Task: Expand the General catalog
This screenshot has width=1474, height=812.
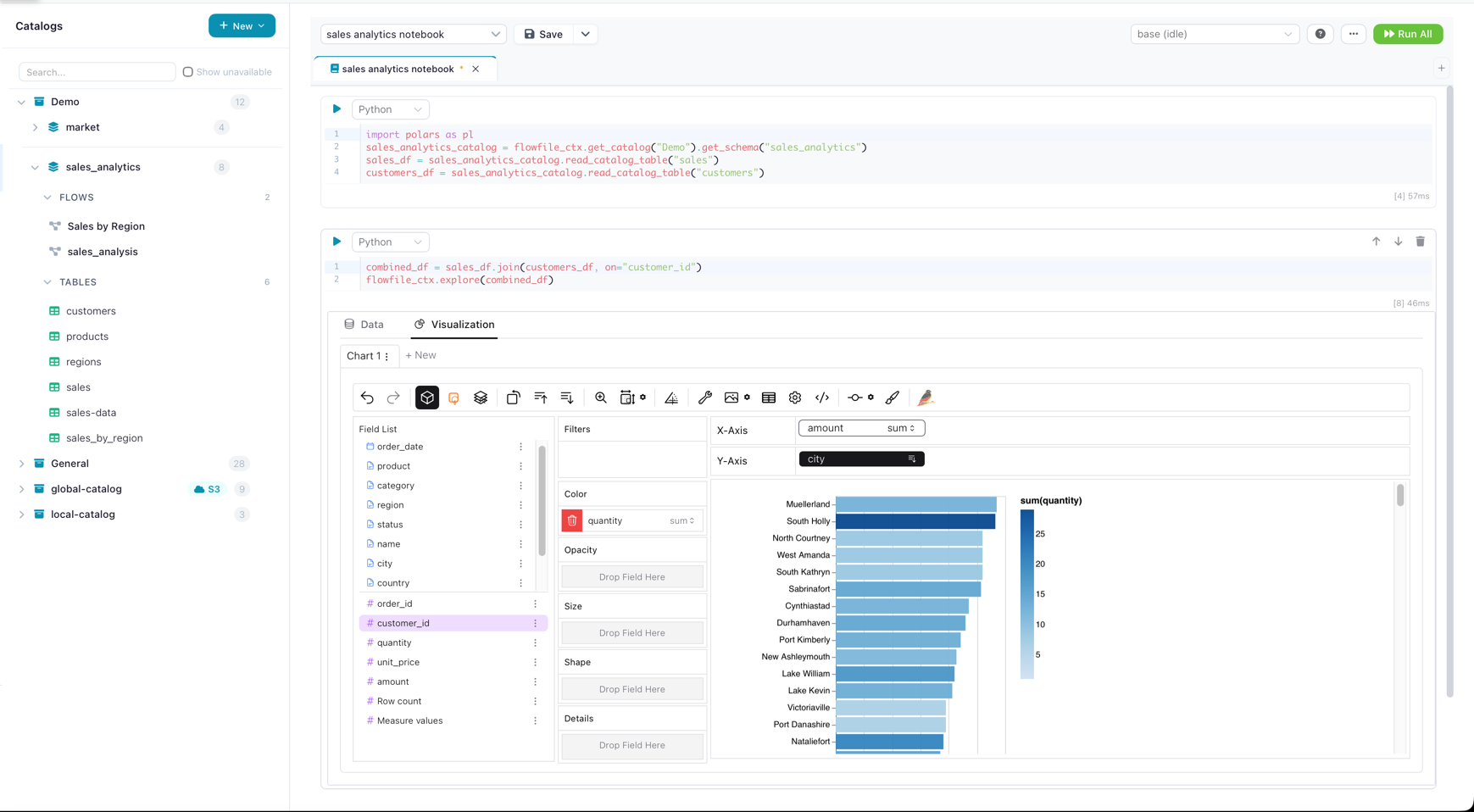Action: pyautogui.click(x=21, y=464)
